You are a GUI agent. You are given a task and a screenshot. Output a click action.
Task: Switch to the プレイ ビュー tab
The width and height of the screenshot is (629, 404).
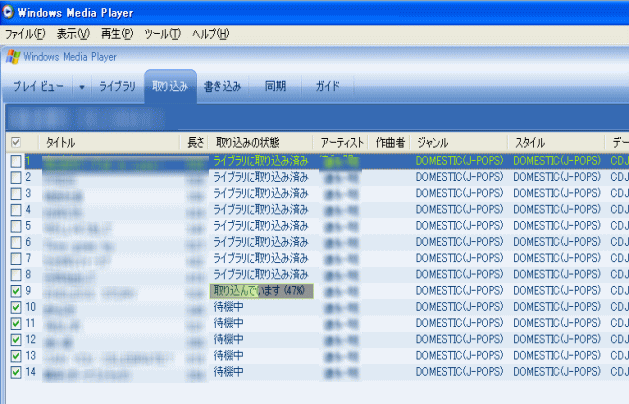pos(39,86)
